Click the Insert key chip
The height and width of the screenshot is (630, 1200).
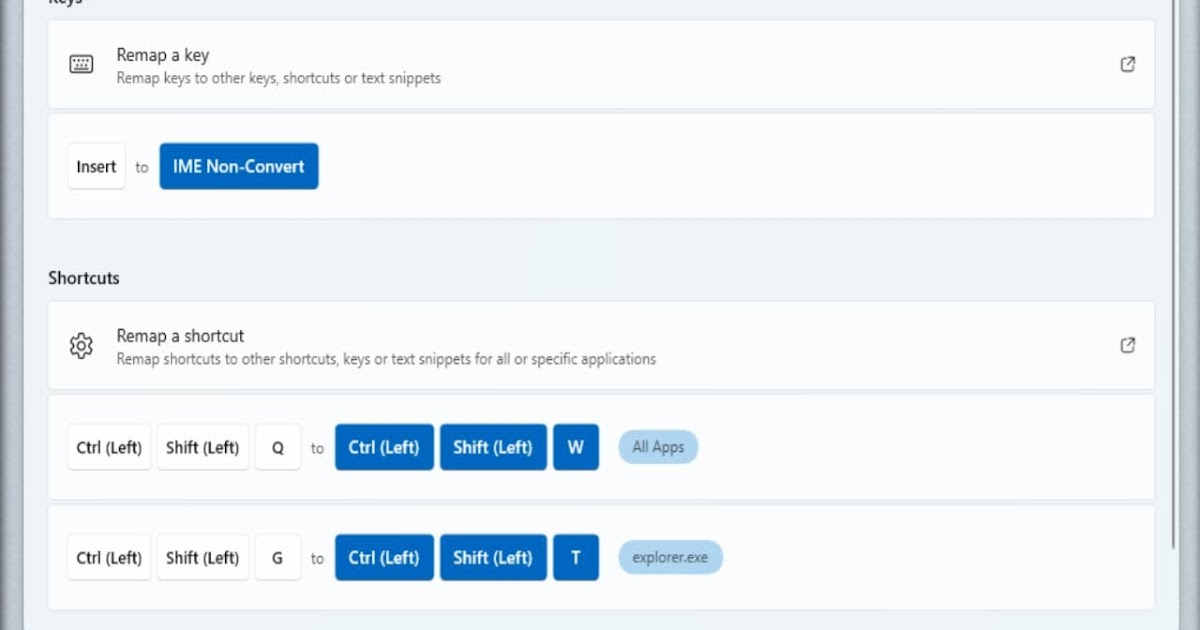click(97, 167)
